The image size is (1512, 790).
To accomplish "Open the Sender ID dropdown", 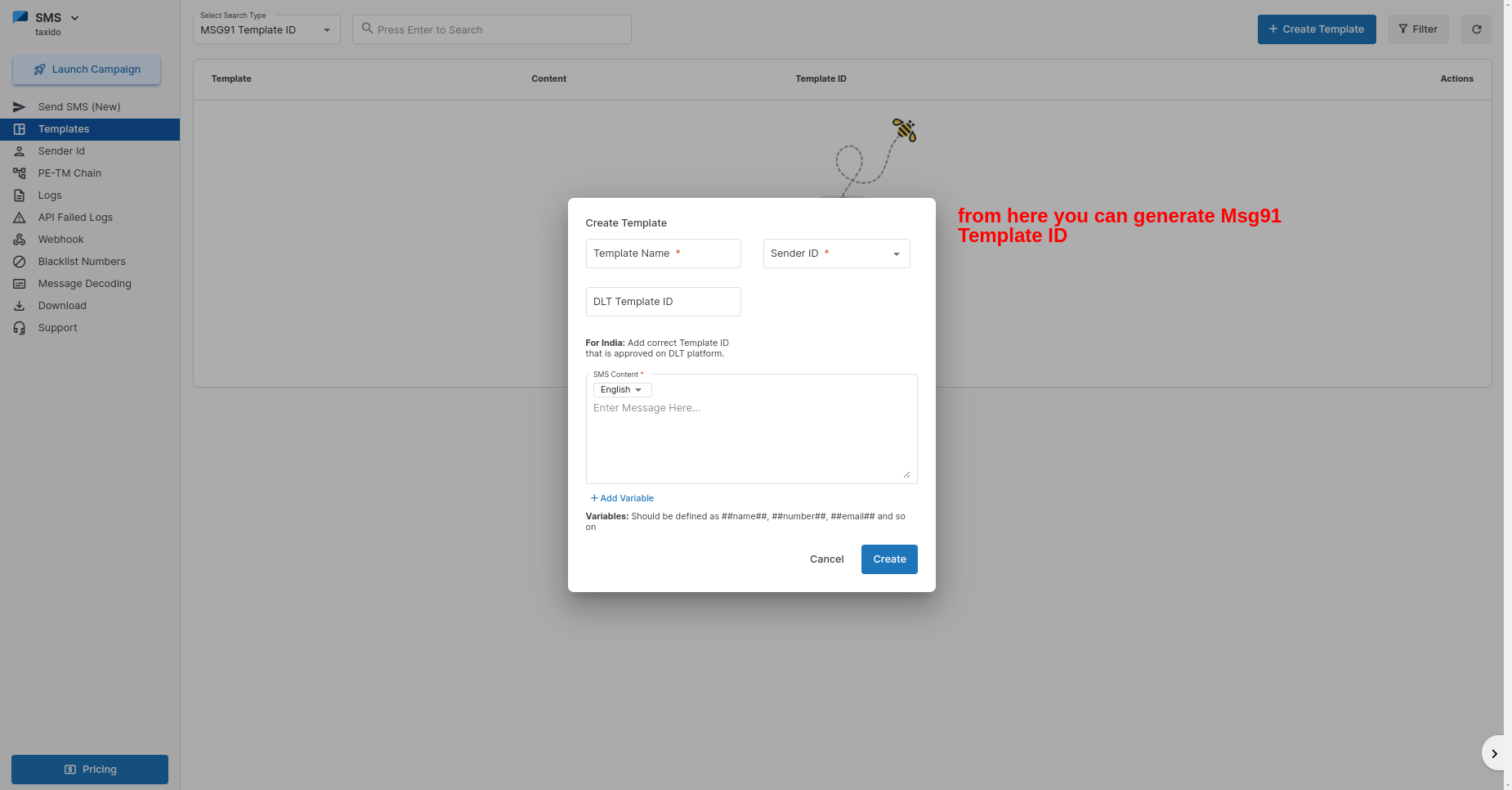I will pyautogui.click(x=836, y=254).
